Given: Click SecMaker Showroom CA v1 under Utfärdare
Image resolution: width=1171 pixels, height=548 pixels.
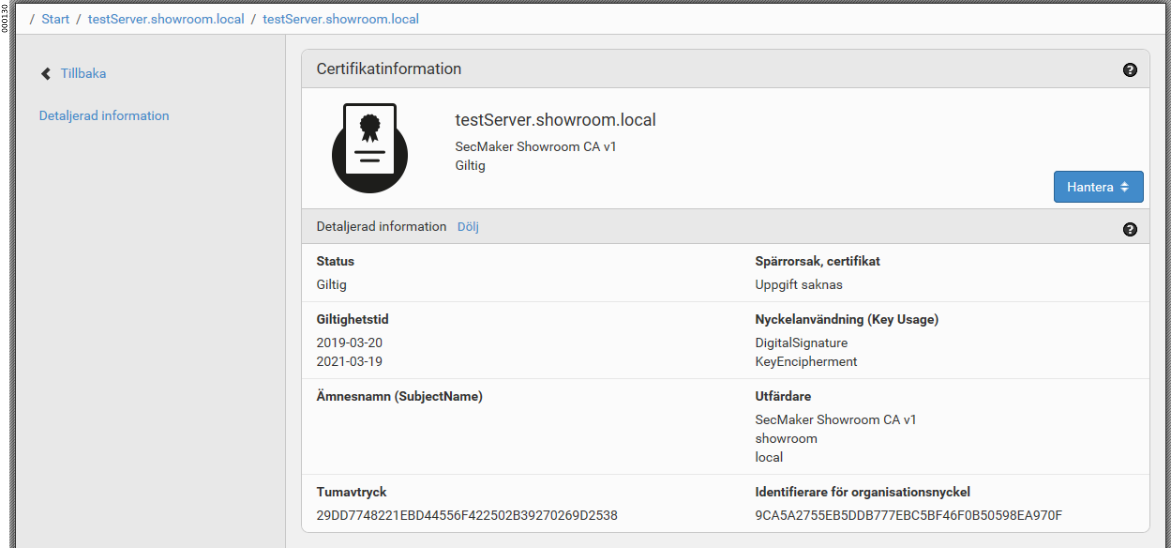Looking at the screenshot, I should 835,420.
